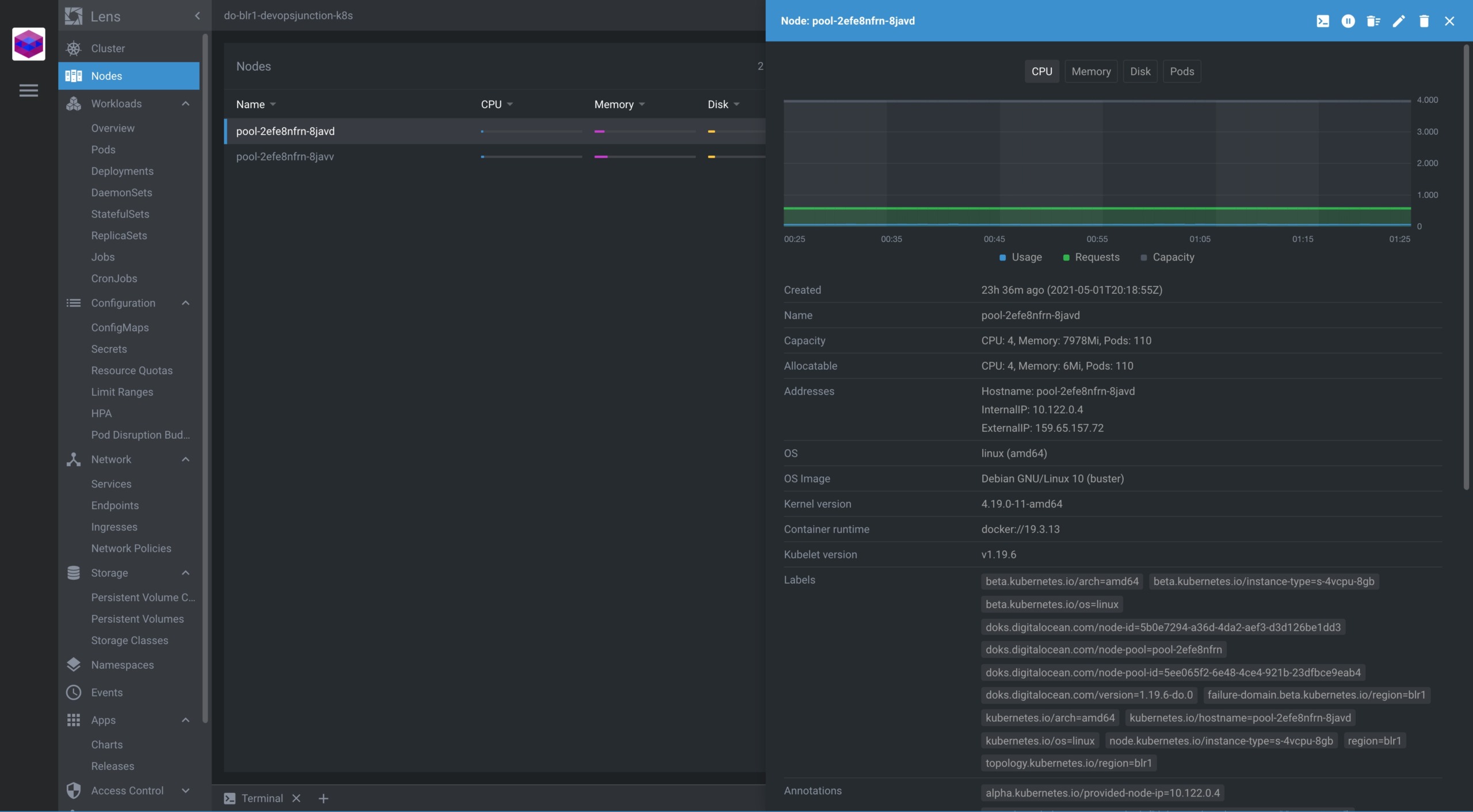Open ConfigMaps under Configuration

(x=120, y=328)
